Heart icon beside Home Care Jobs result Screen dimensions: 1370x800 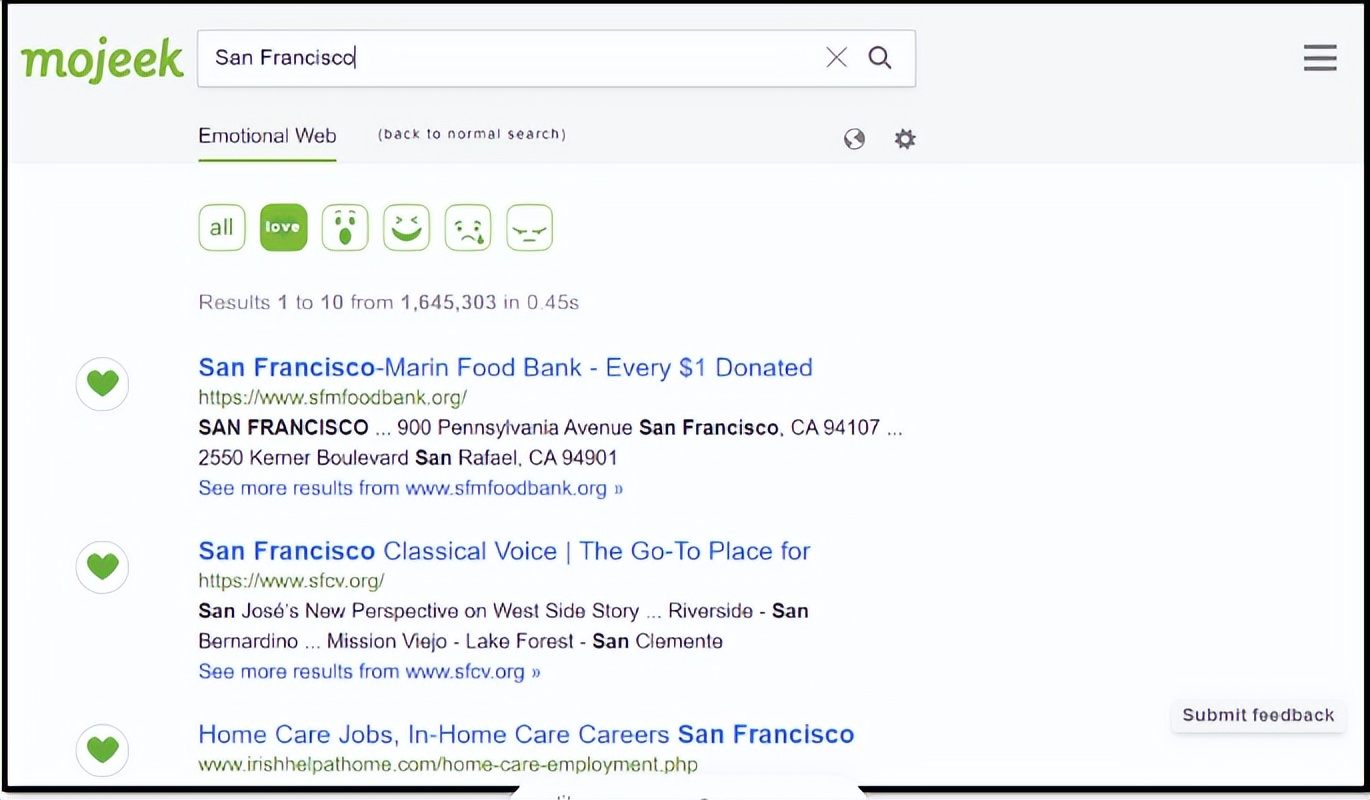(102, 750)
